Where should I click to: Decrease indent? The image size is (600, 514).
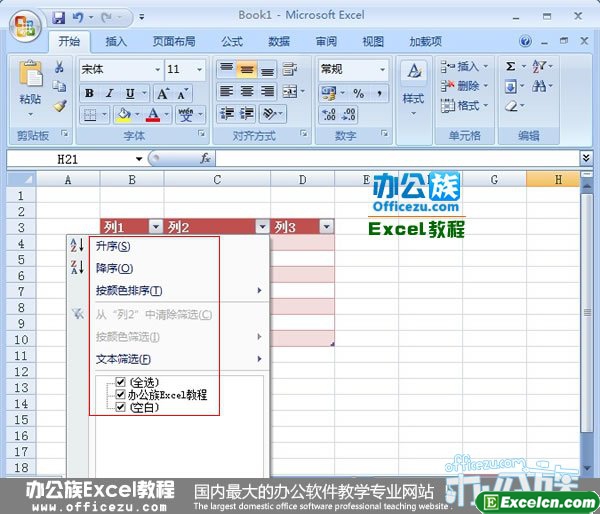click(227, 114)
